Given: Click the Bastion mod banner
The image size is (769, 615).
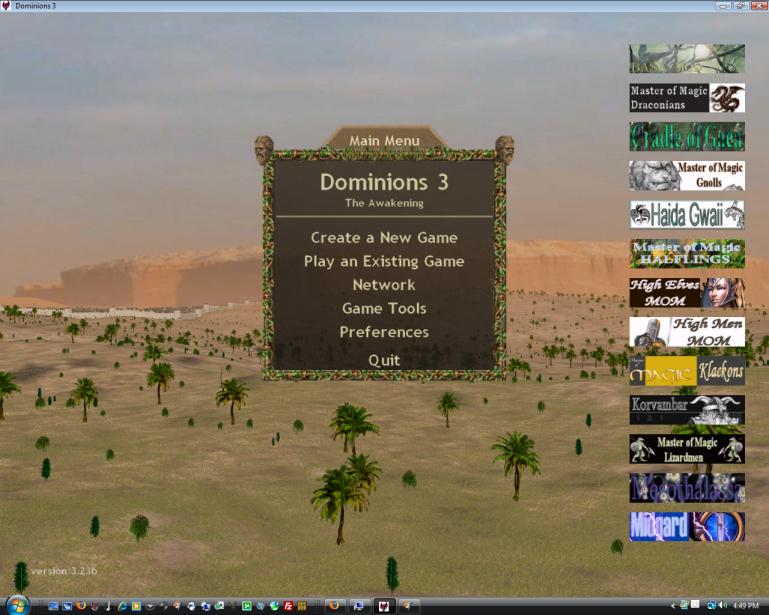Looking at the screenshot, I should [x=687, y=59].
